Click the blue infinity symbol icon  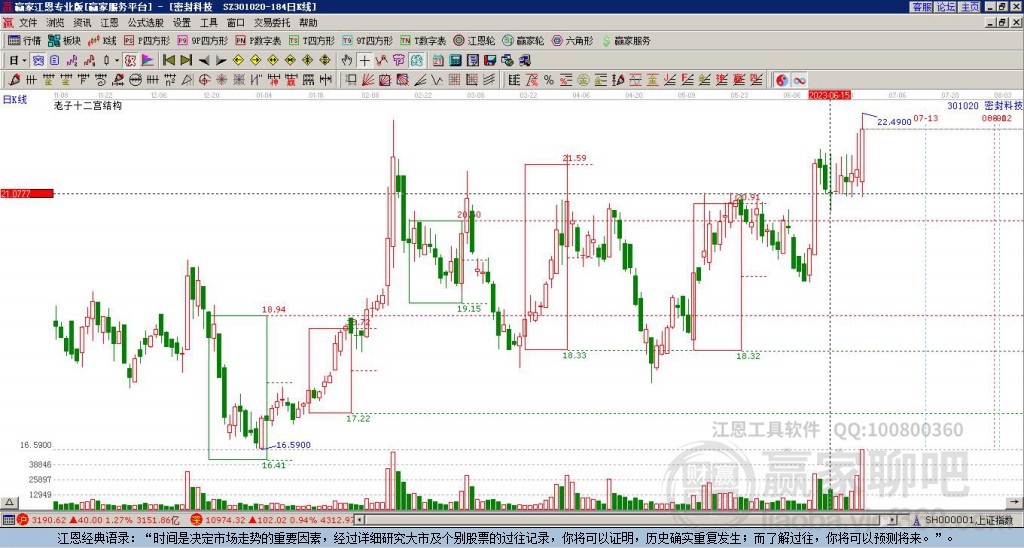point(799,80)
